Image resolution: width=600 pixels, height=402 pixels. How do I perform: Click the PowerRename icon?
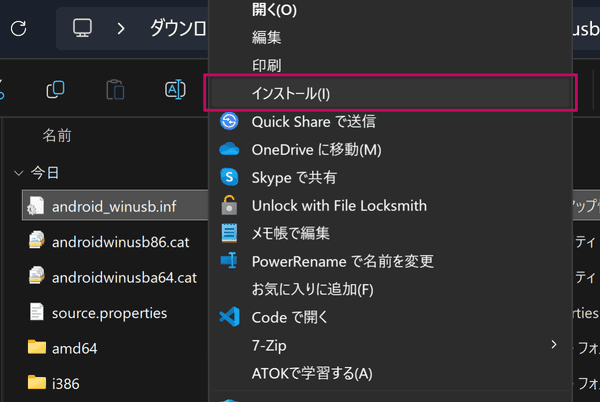(229, 260)
